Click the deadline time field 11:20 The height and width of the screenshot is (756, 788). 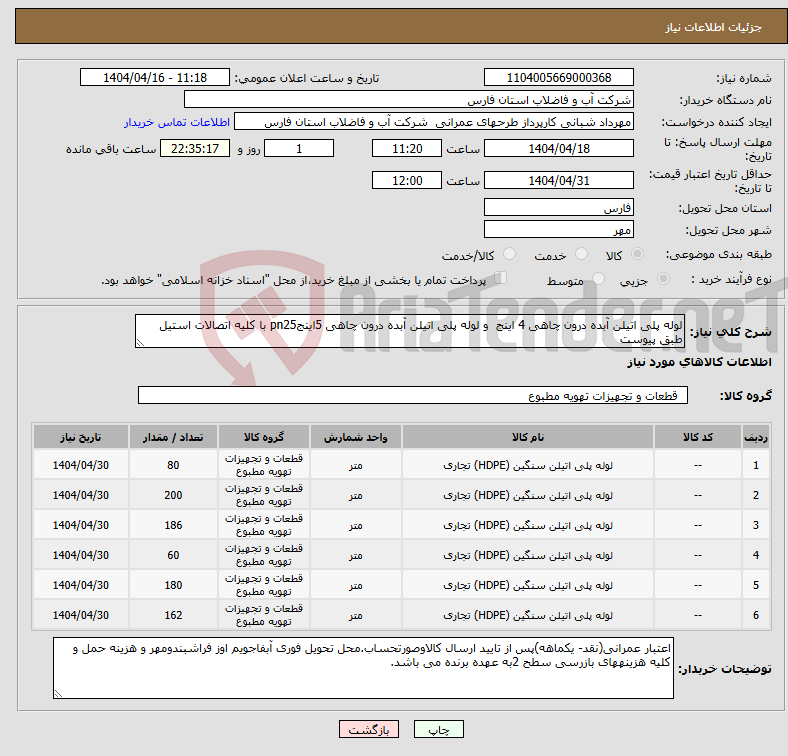tap(407, 149)
